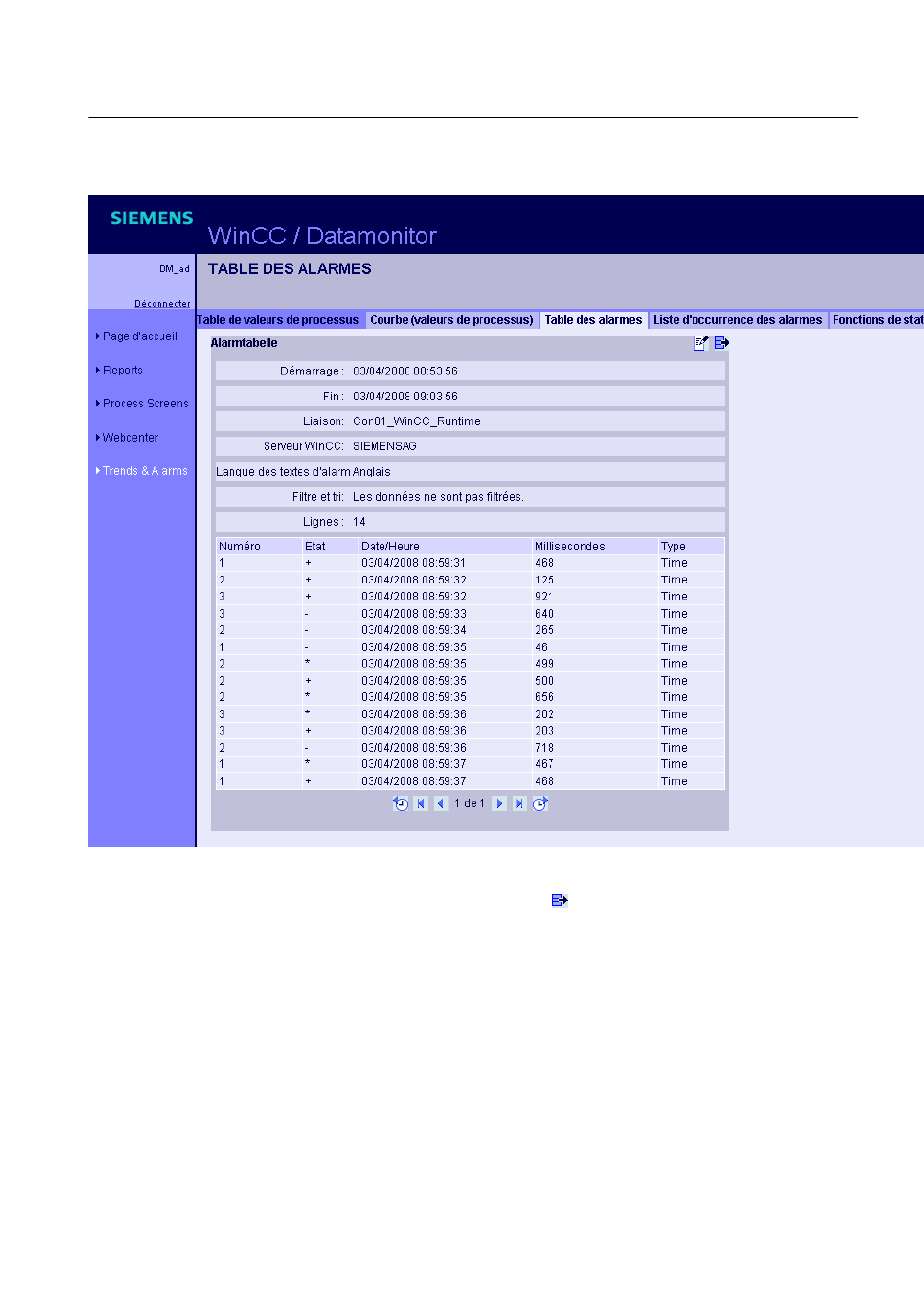Image resolution: width=924 pixels, height=1307 pixels.
Task: Select the Fin value 03/04/2008 09:03:56
Action: click(x=406, y=397)
